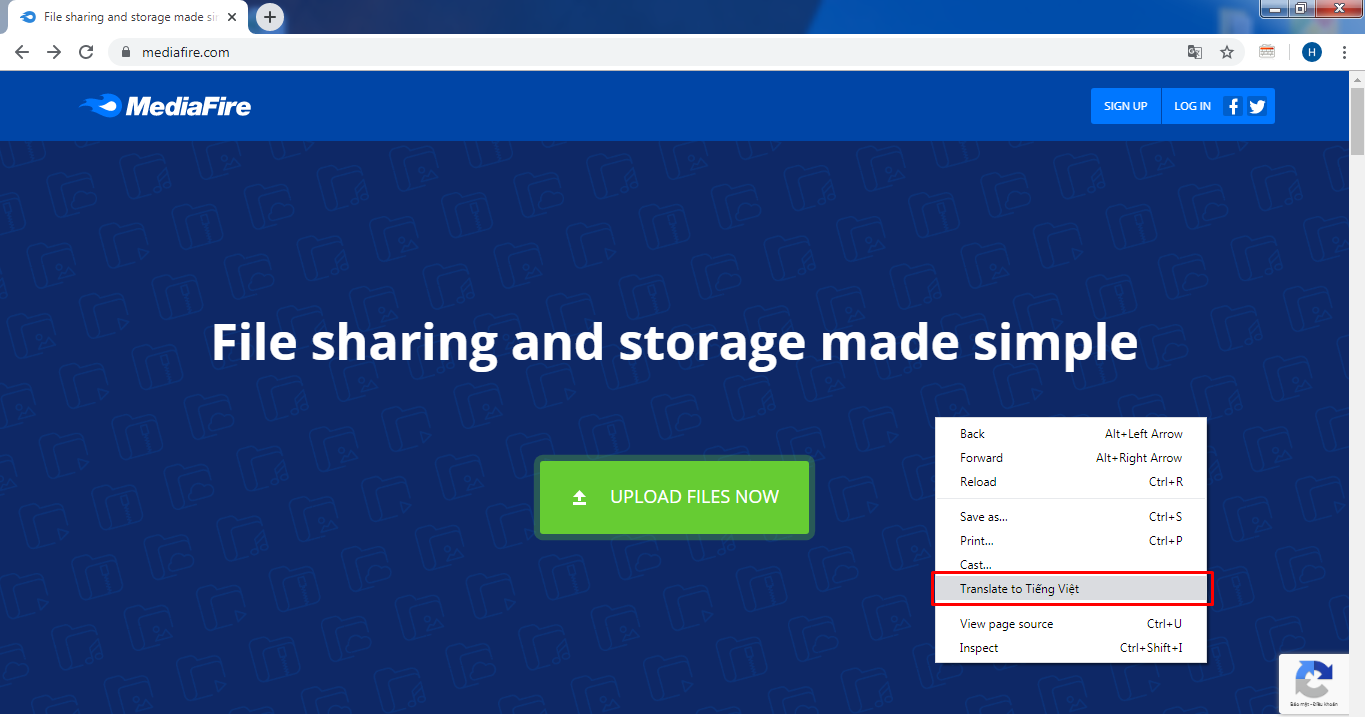This screenshot has width=1365, height=717.
Task: Open the Chrome three-dot menu
Action: [x=1344, y=52]
